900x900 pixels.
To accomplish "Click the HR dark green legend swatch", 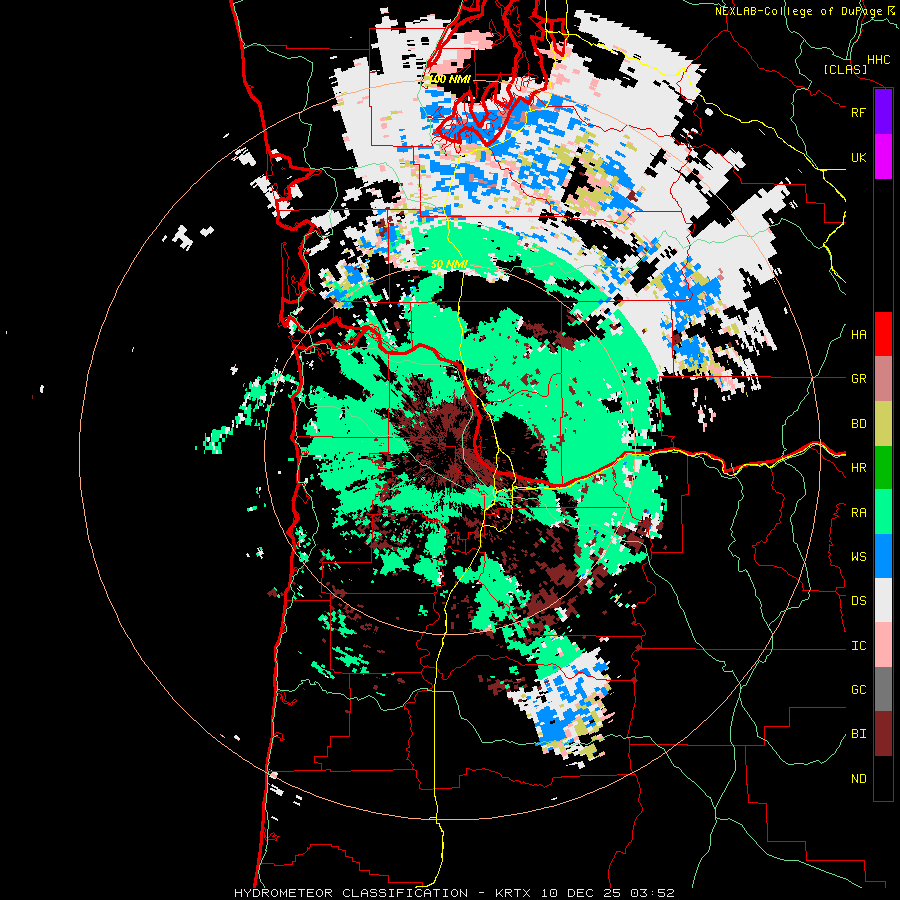I will pos(883,468).
